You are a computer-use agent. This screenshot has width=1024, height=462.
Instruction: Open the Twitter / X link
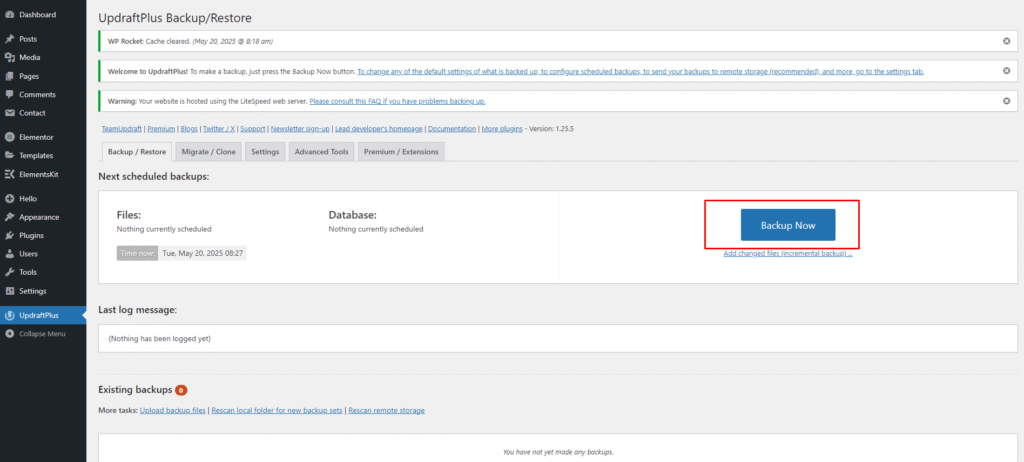click(x=219, y=129)
